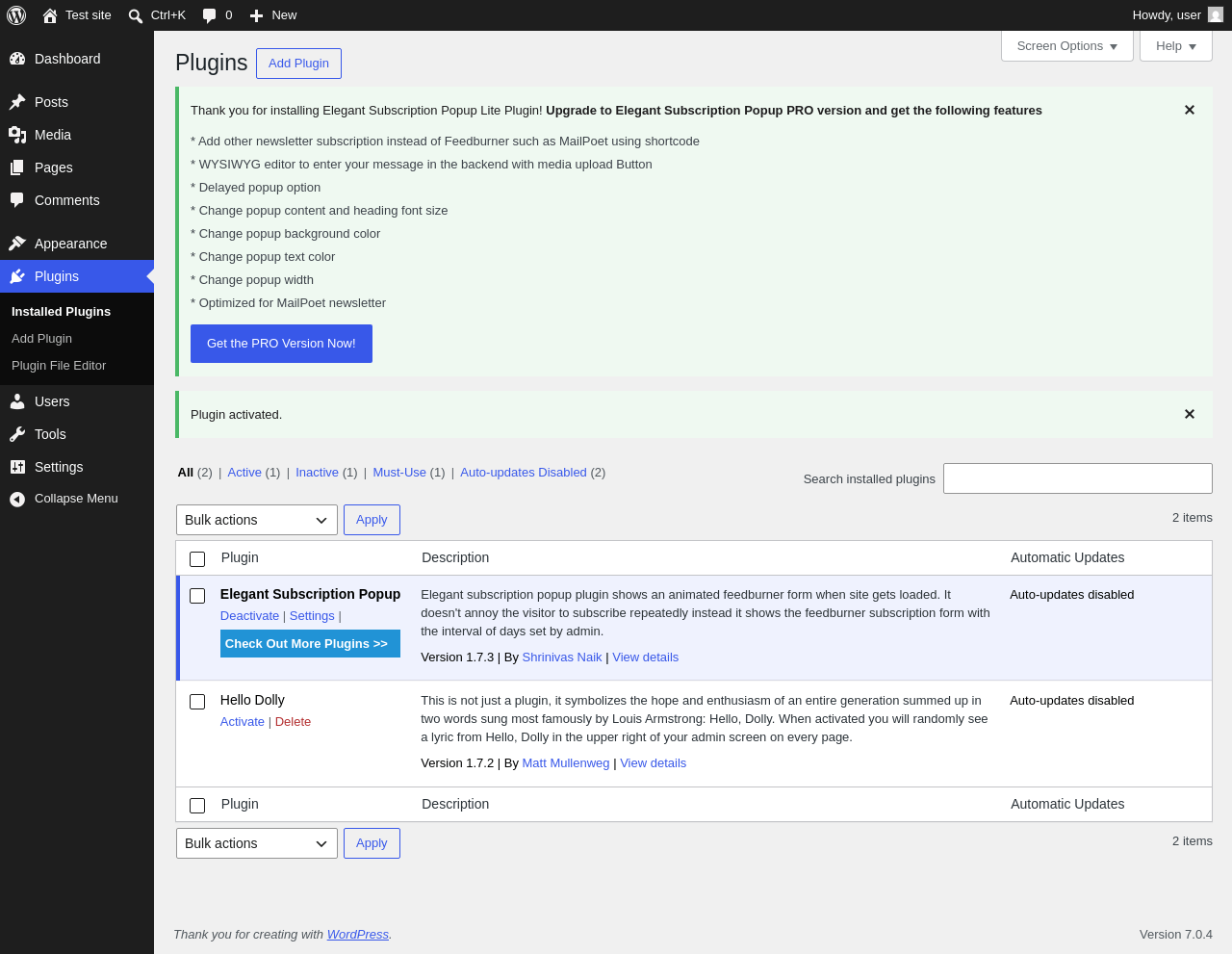Click the Search installed plugins field
The height and width of the screenshot is (954, 1232).
click(1078, 478)
